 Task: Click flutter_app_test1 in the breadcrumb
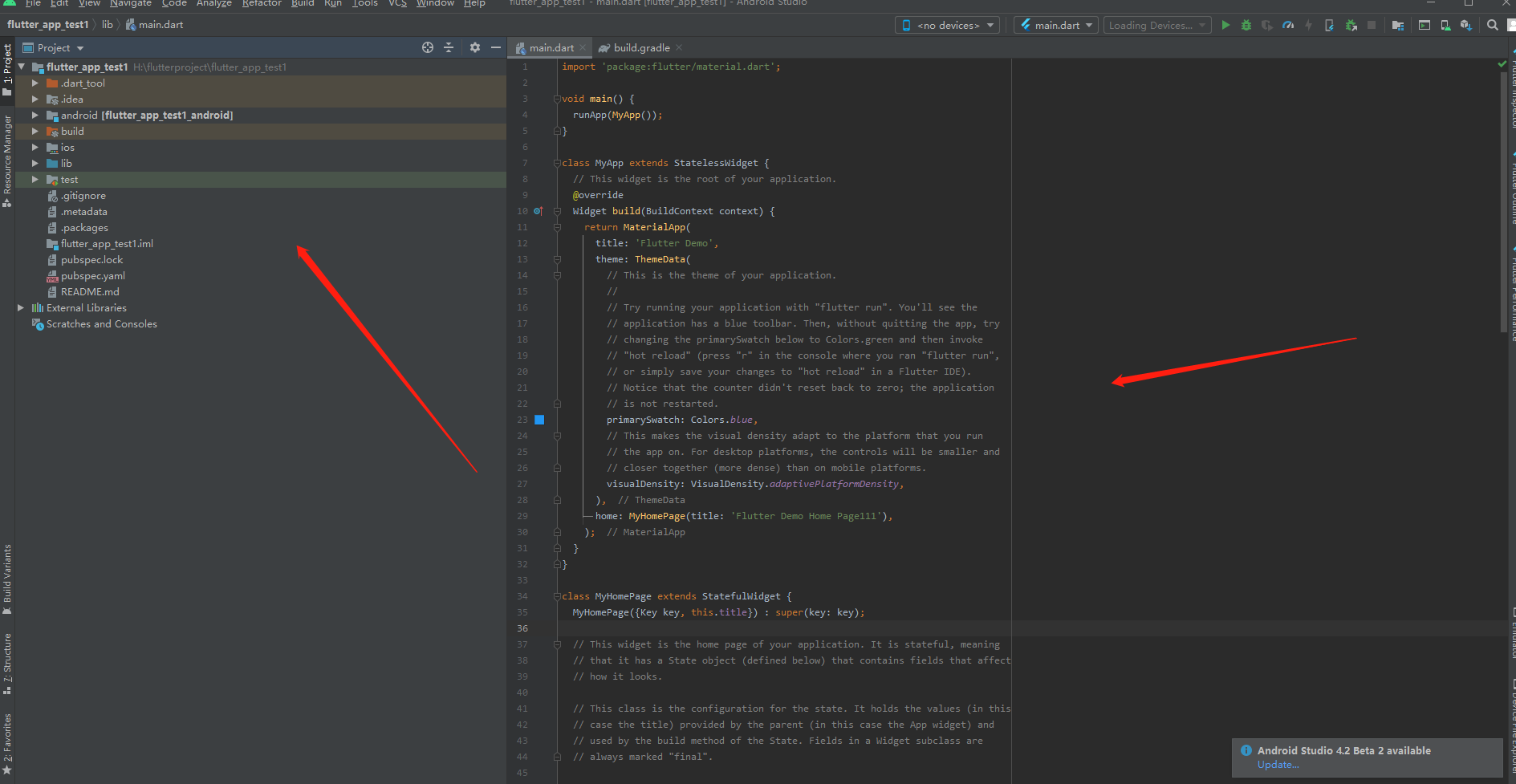point(47,25)
